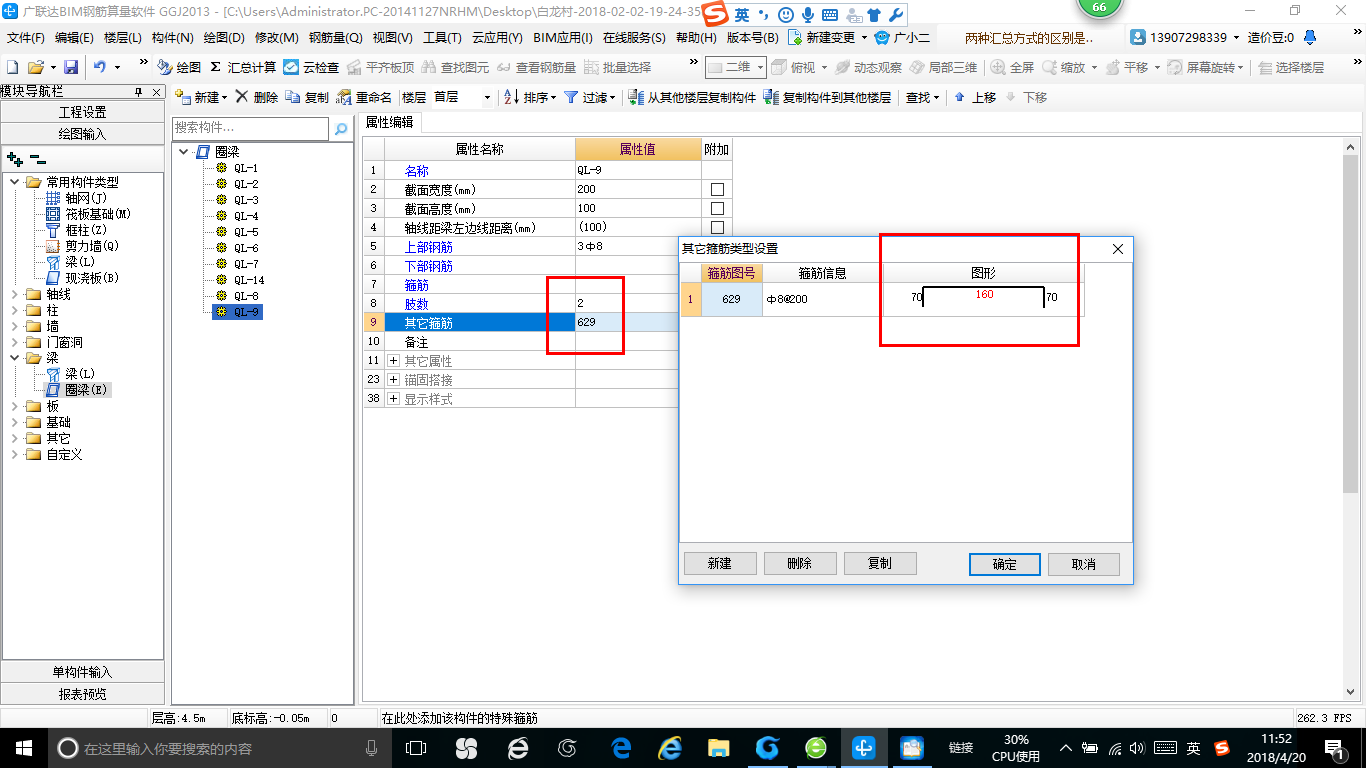
Task: Open Task View on taskbar
Action: point(416,747)
